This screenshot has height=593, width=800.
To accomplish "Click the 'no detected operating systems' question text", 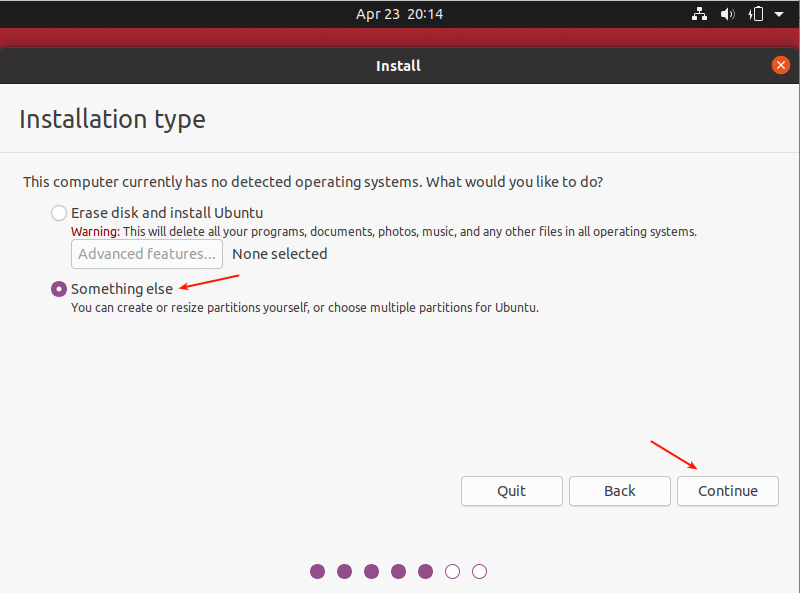I will pyautogui.click(x=313, y=182).
